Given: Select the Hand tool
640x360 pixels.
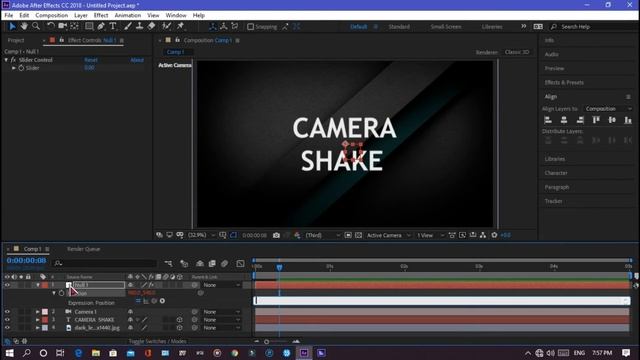Looking at the screenshot, I should point(24,26).
